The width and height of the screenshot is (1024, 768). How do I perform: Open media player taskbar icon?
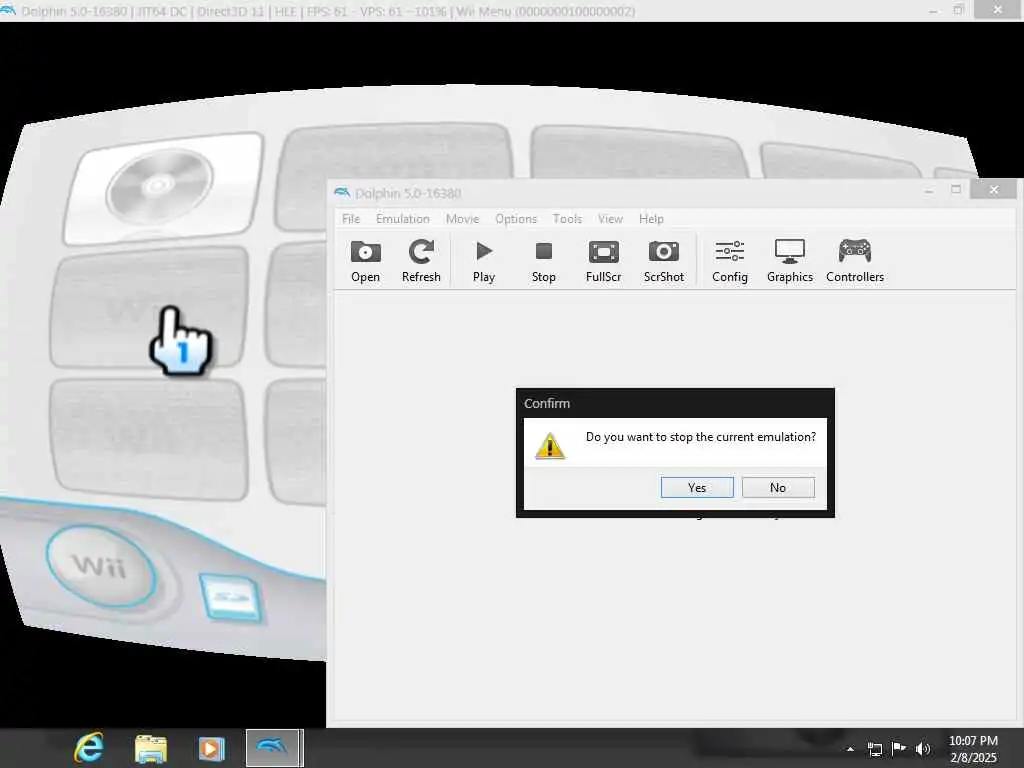(211, 748)
